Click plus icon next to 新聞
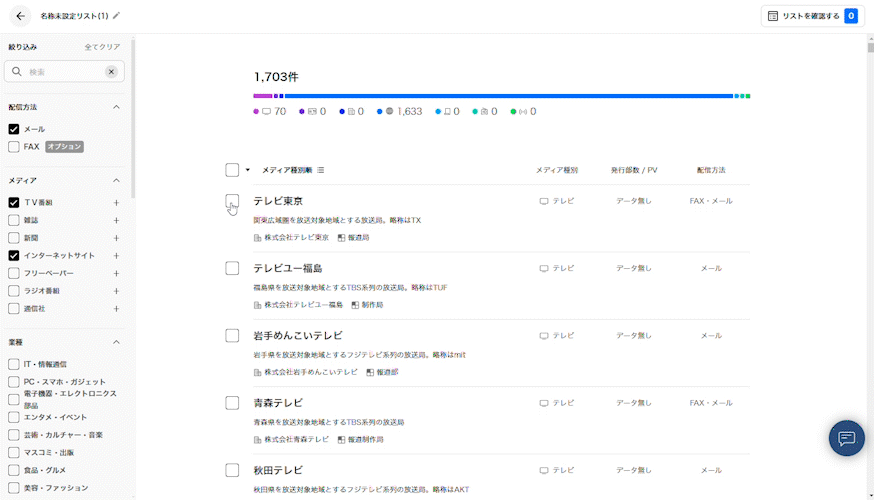 116,238
